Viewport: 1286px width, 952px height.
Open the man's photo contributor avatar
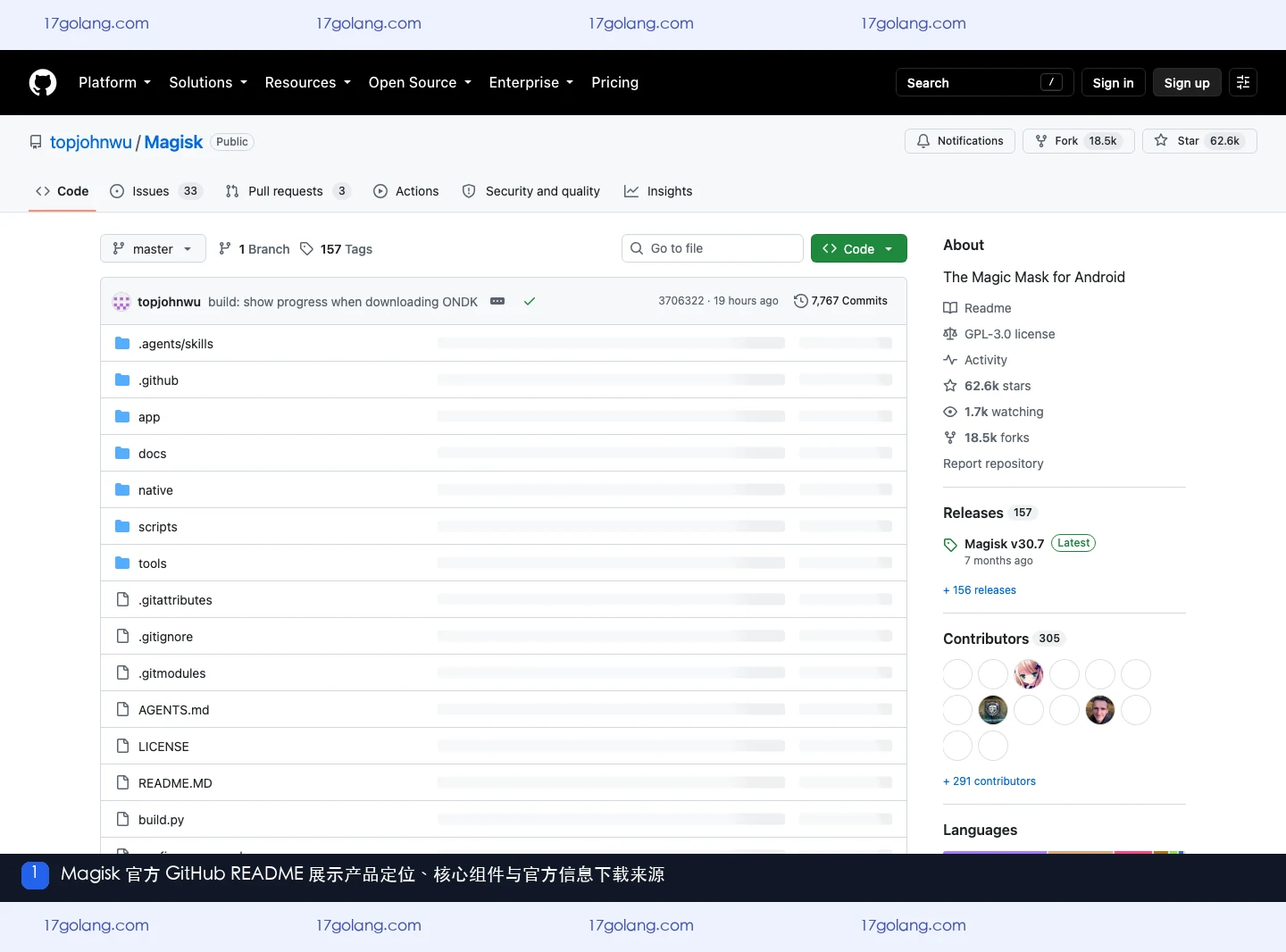[x=1100, y=710]
